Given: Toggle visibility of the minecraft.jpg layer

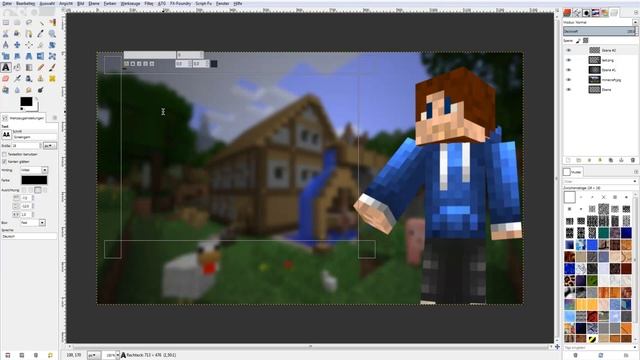Looking at the screenshot, I should (x=569, y=80).
